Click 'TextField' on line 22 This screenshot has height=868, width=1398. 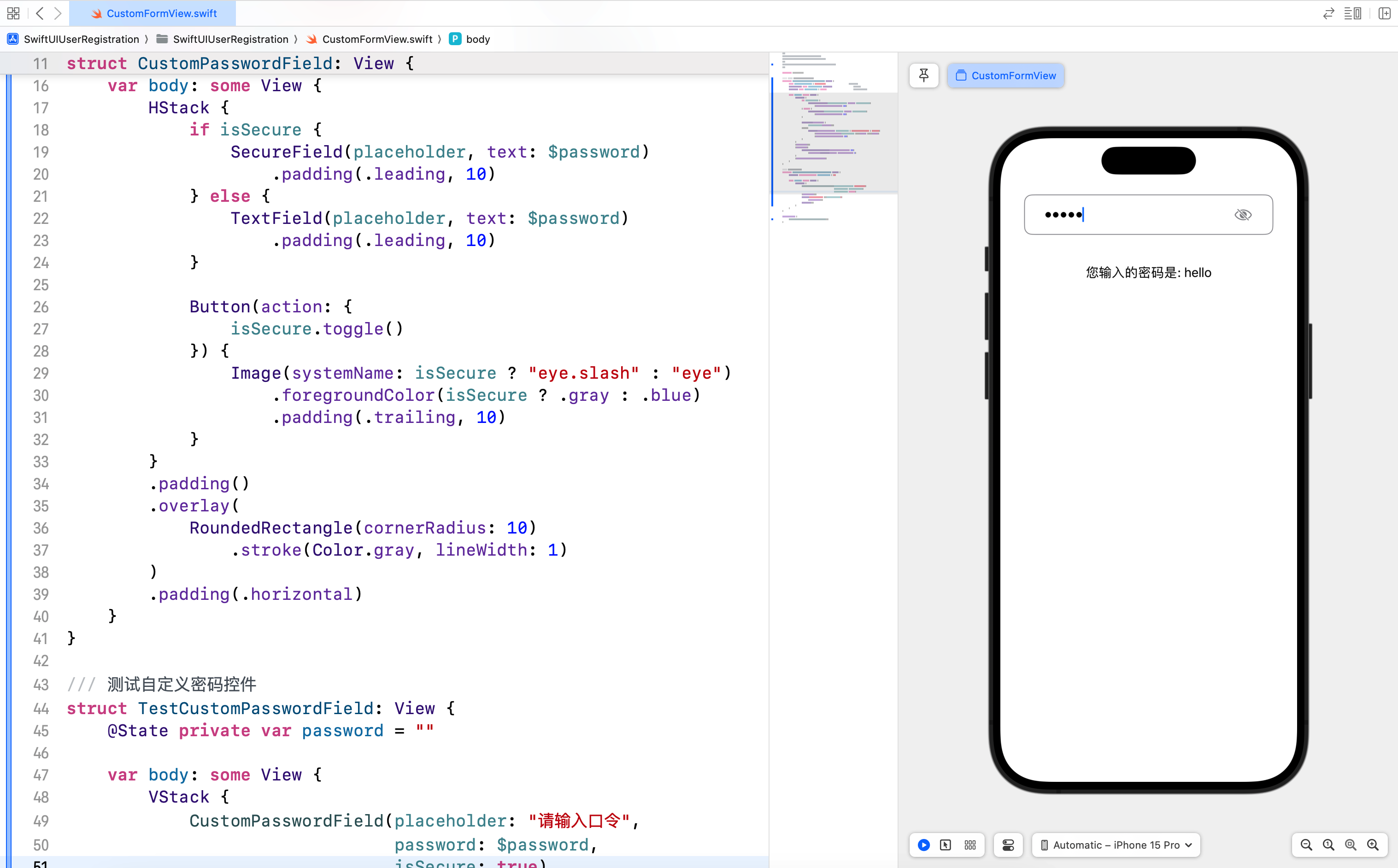click(277, 219)
